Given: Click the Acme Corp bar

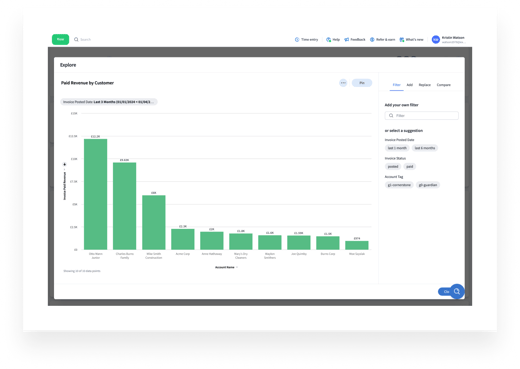Looking at the screenshot, I should pyautogui.click(x=183, y=239).
